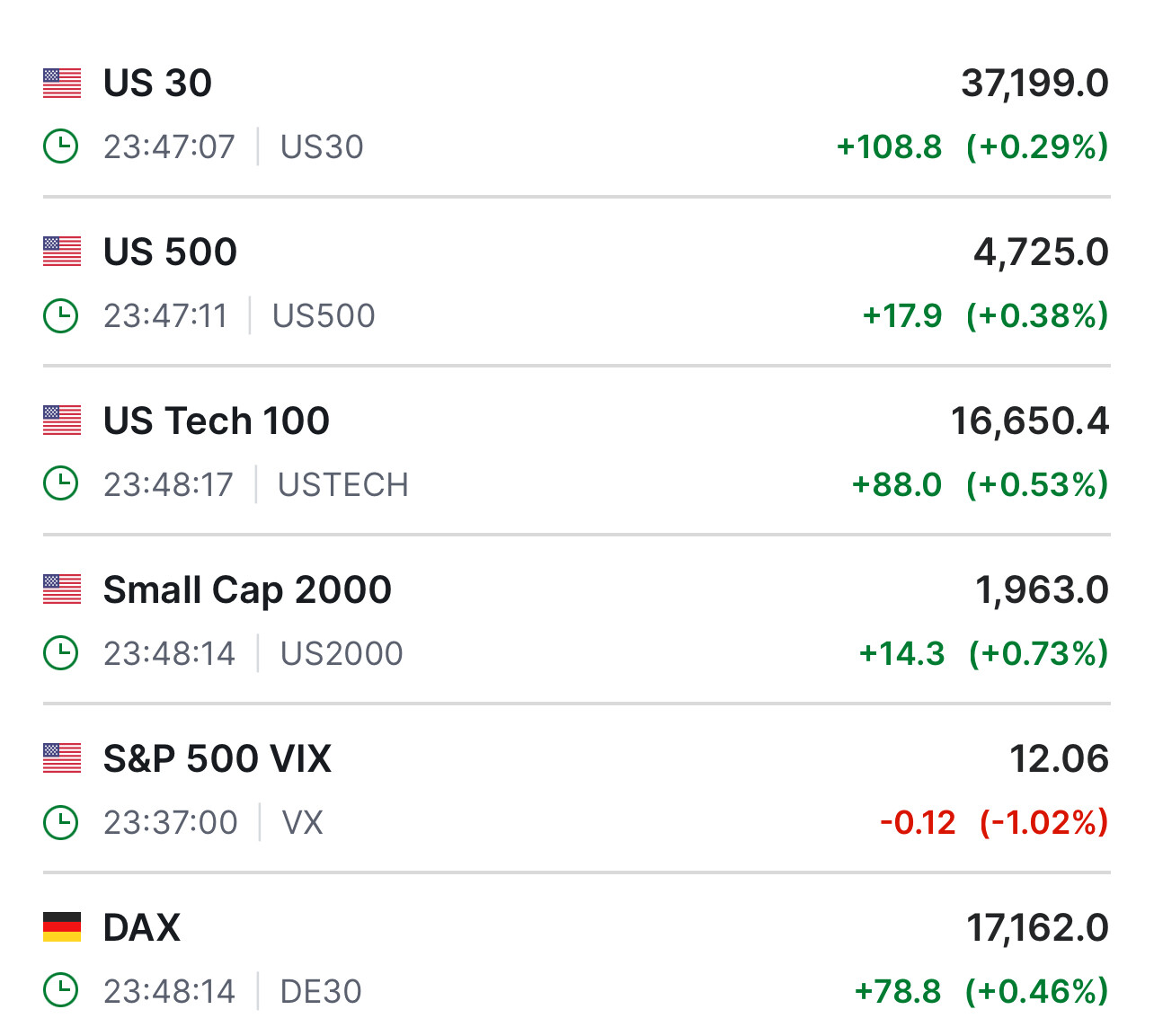Click the DE30 ticker symbol
Image resolution: width=1154 pixels, height=1036 pixels.
pos(321,992)
